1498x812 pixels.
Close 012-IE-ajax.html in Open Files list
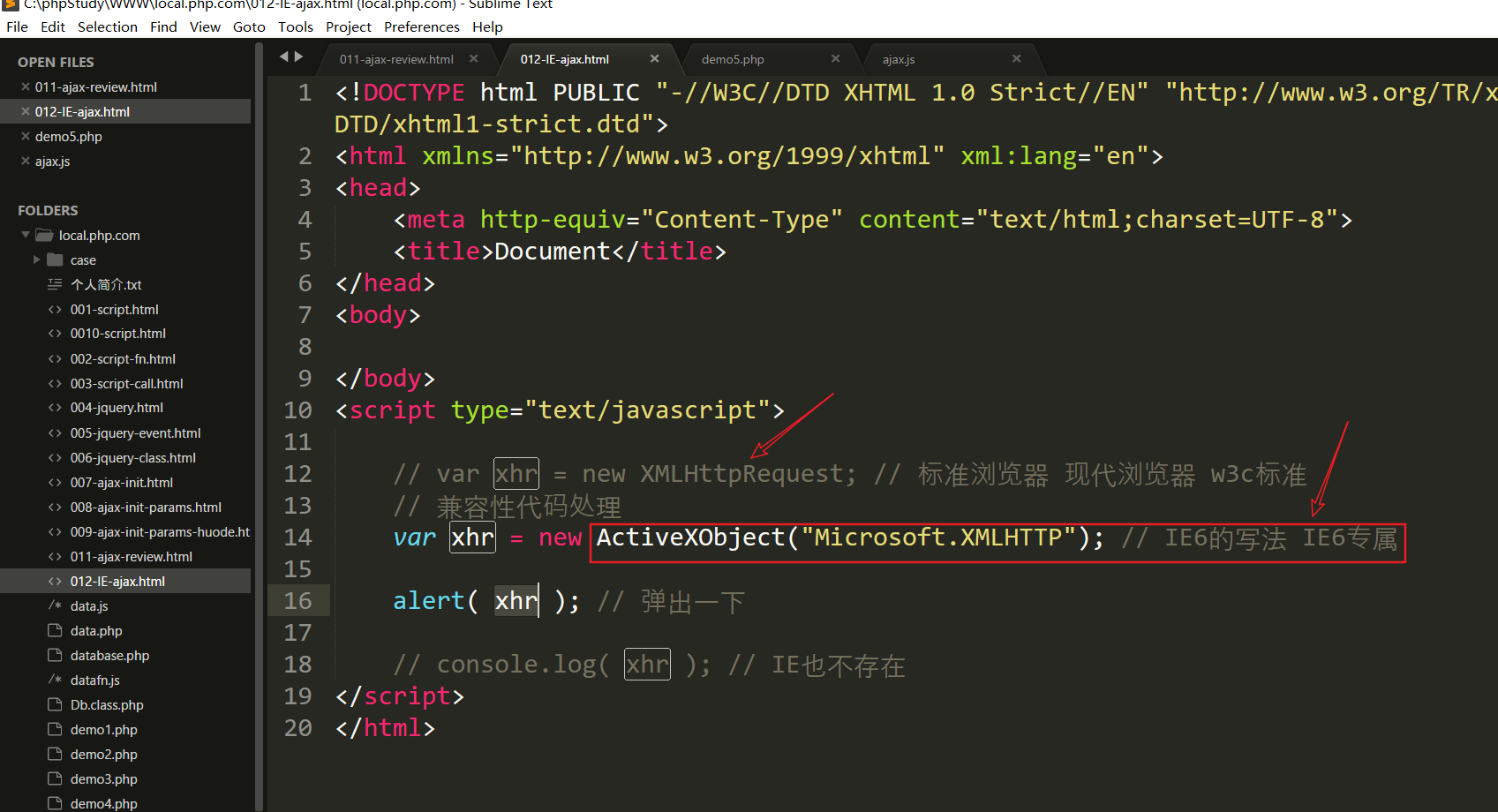pos(26,112)
